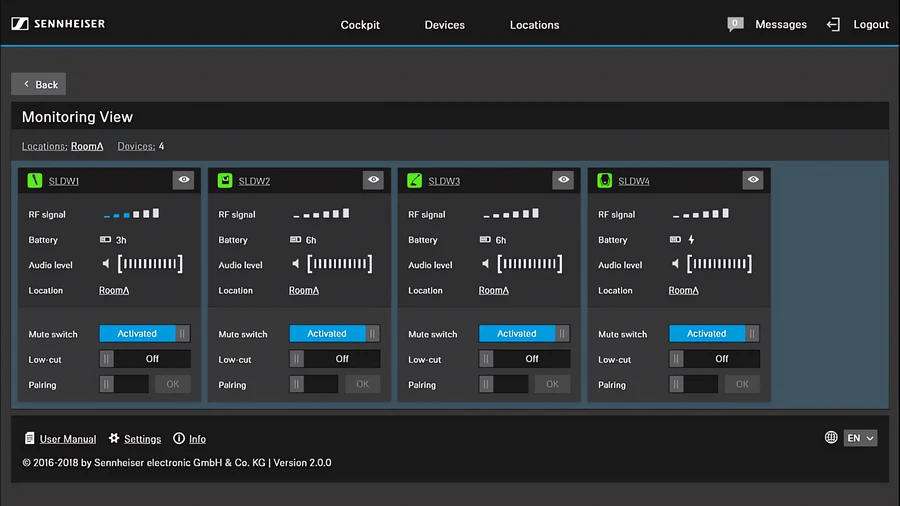Click the SLDW1 battery icon
This screenshot has height=506, width=900.
pos(105,239)
